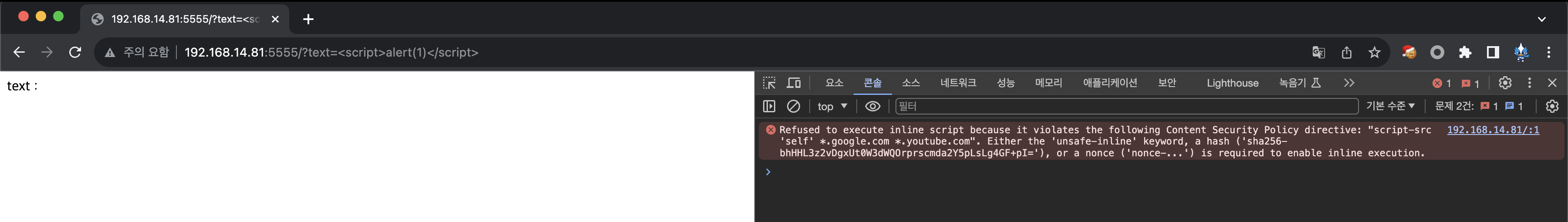The width and height of the screenshot is (1568, 222).
Task: Share this page icon
Action: pos(1346,52)
